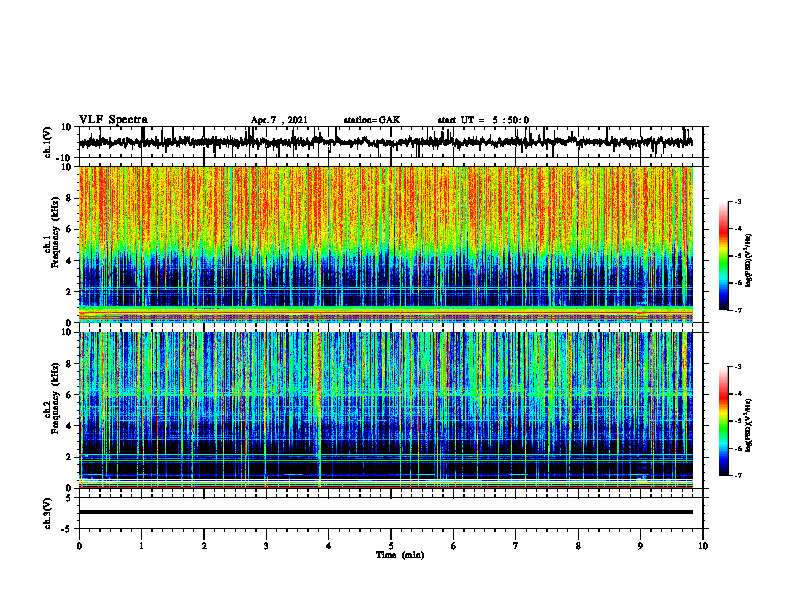Click the 'station=GAK' label
The width and height of the screenshot is (792, 612).
(372, 120)
